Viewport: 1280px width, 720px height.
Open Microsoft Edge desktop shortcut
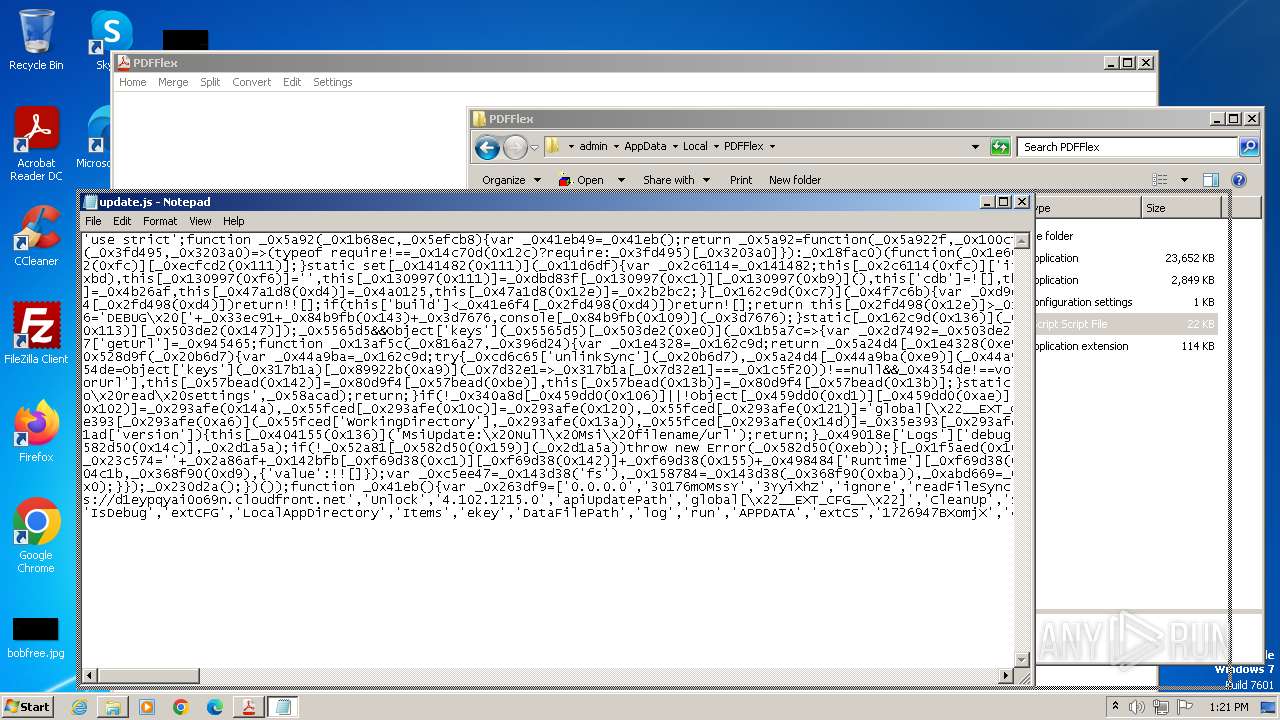96,138
